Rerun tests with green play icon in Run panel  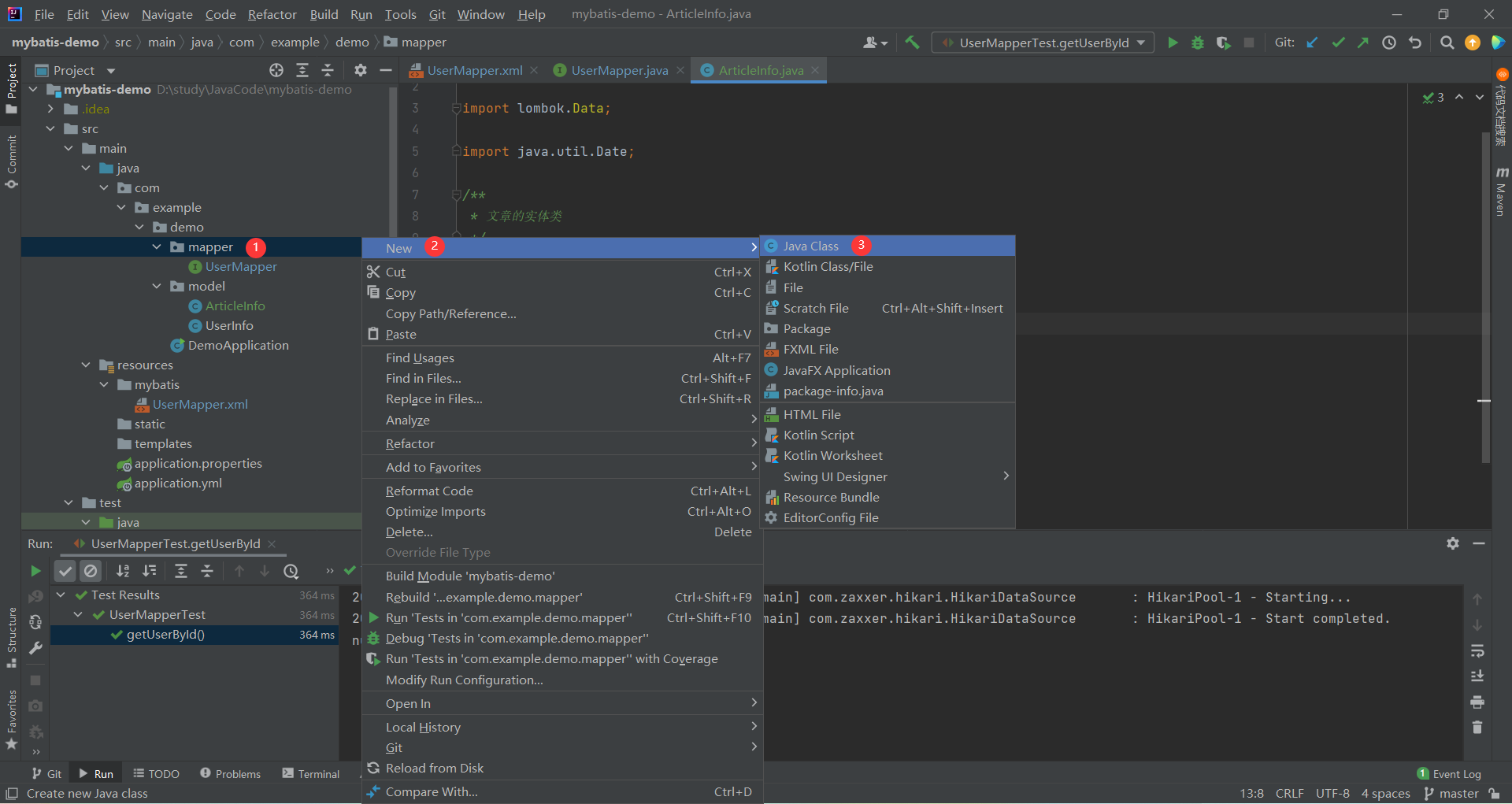click(x=35, y=571)
